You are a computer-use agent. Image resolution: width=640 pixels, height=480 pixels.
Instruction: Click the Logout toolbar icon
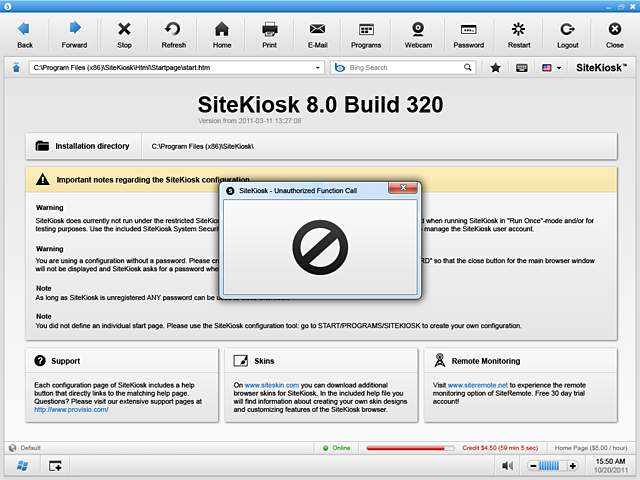567,33
